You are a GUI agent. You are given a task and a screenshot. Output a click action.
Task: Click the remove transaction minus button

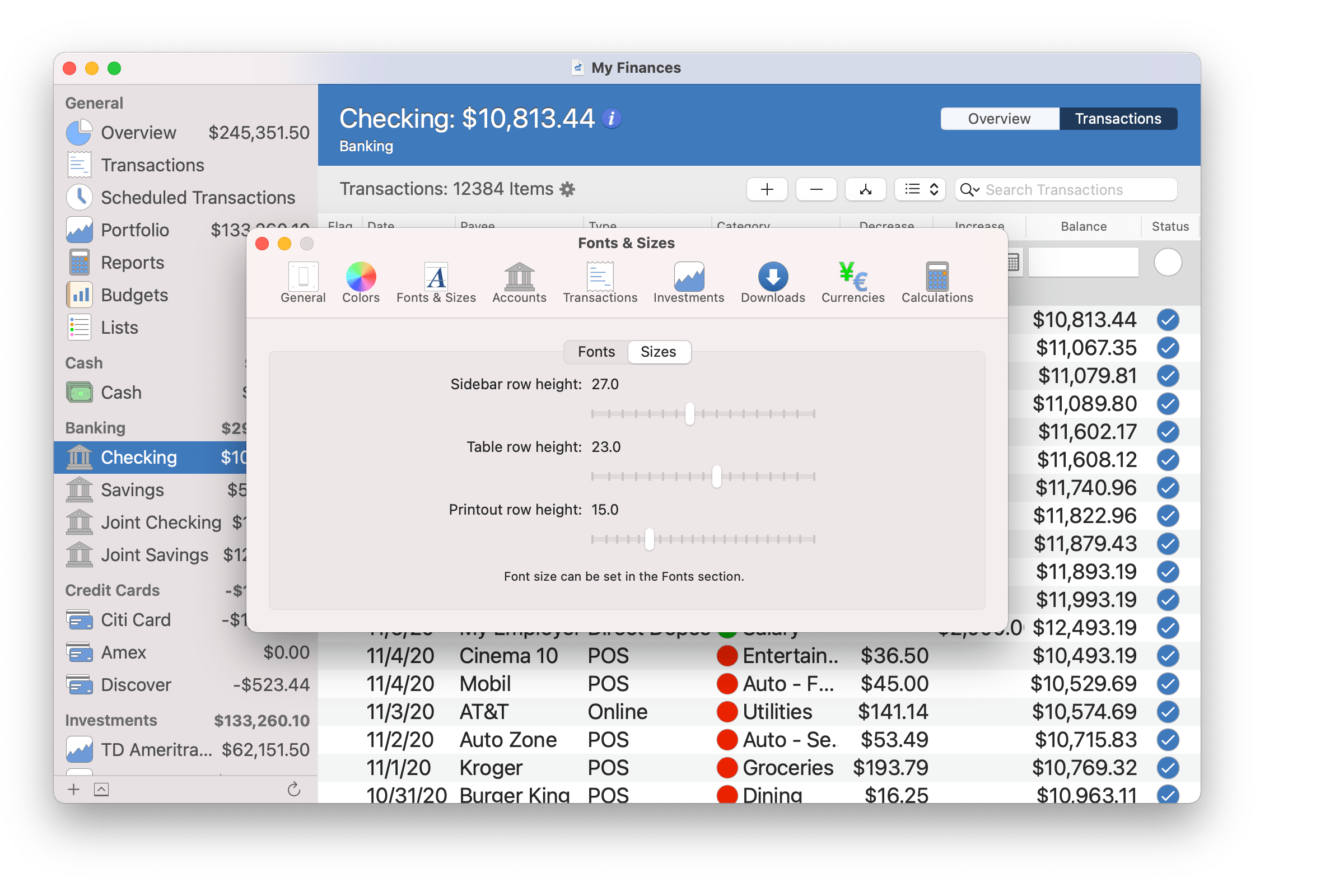point(816,189)
